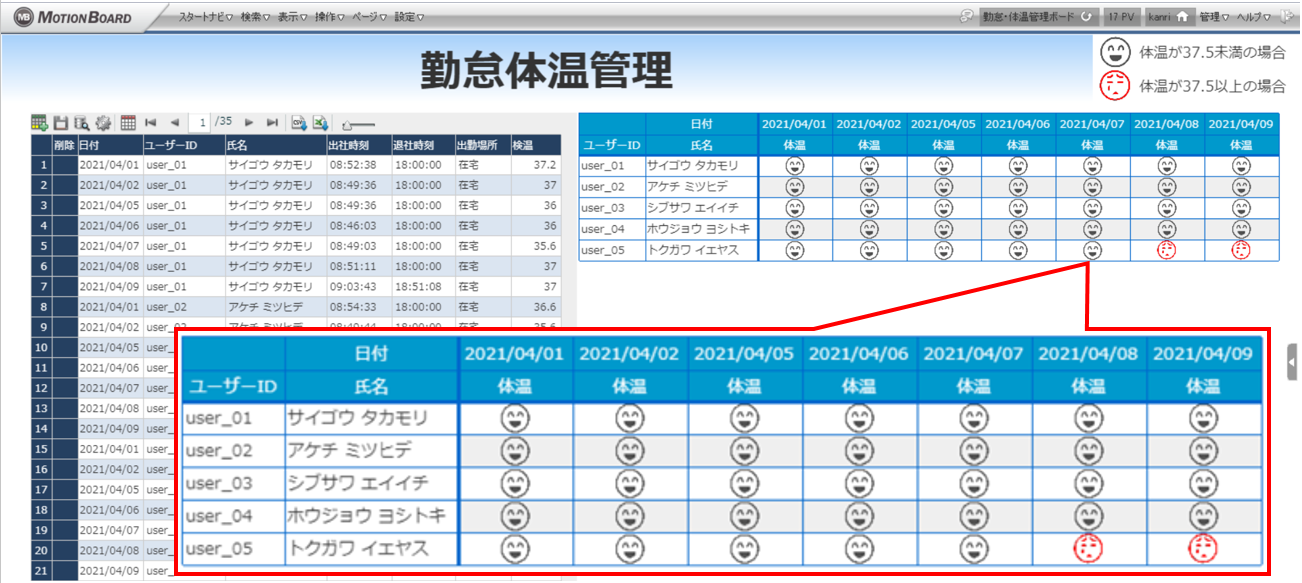Open the 表示 menu
This screenshot has height=583, width=1302.
coord(292,17)
